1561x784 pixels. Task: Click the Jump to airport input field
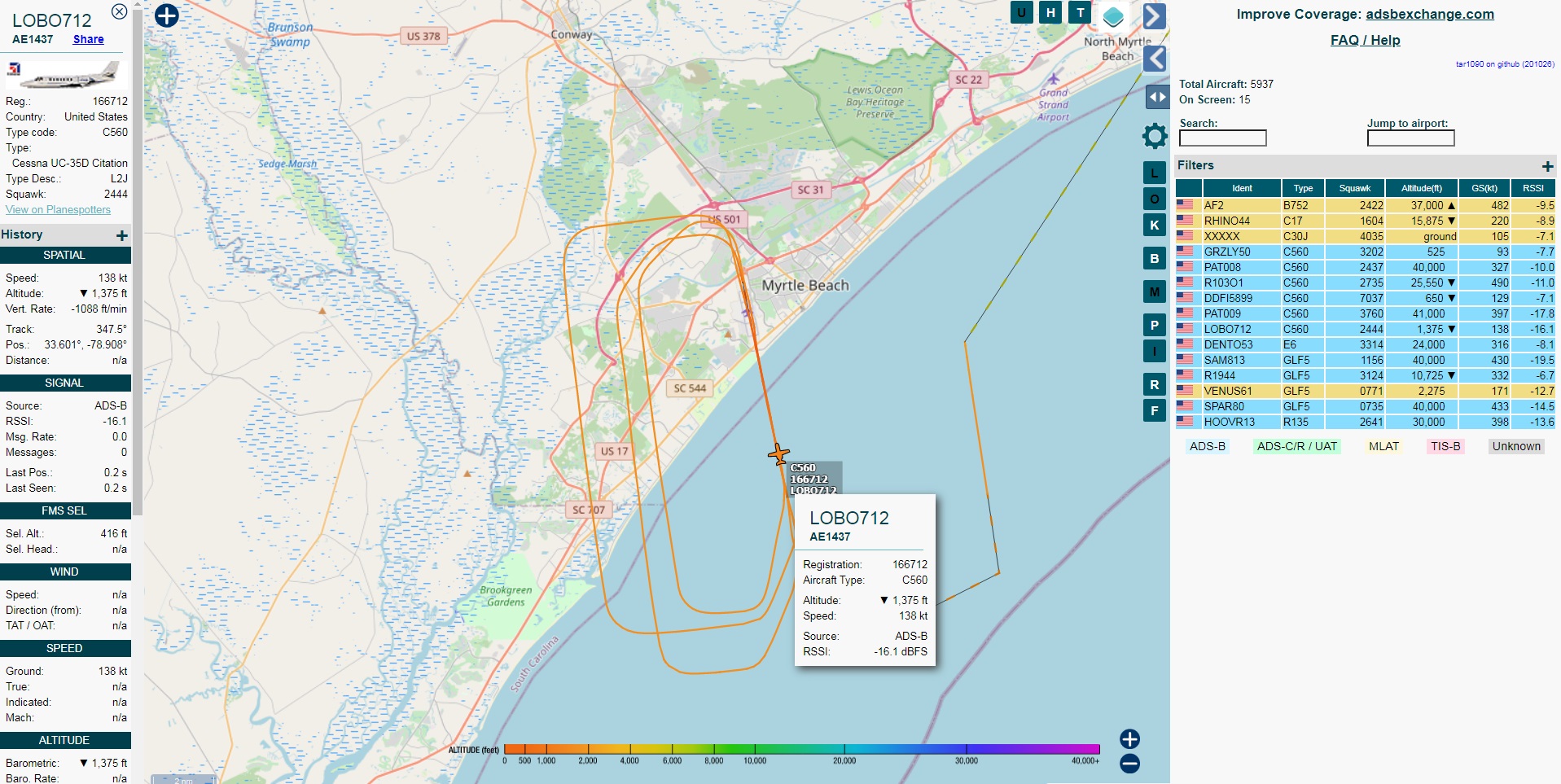click(x=1410, y=138)
